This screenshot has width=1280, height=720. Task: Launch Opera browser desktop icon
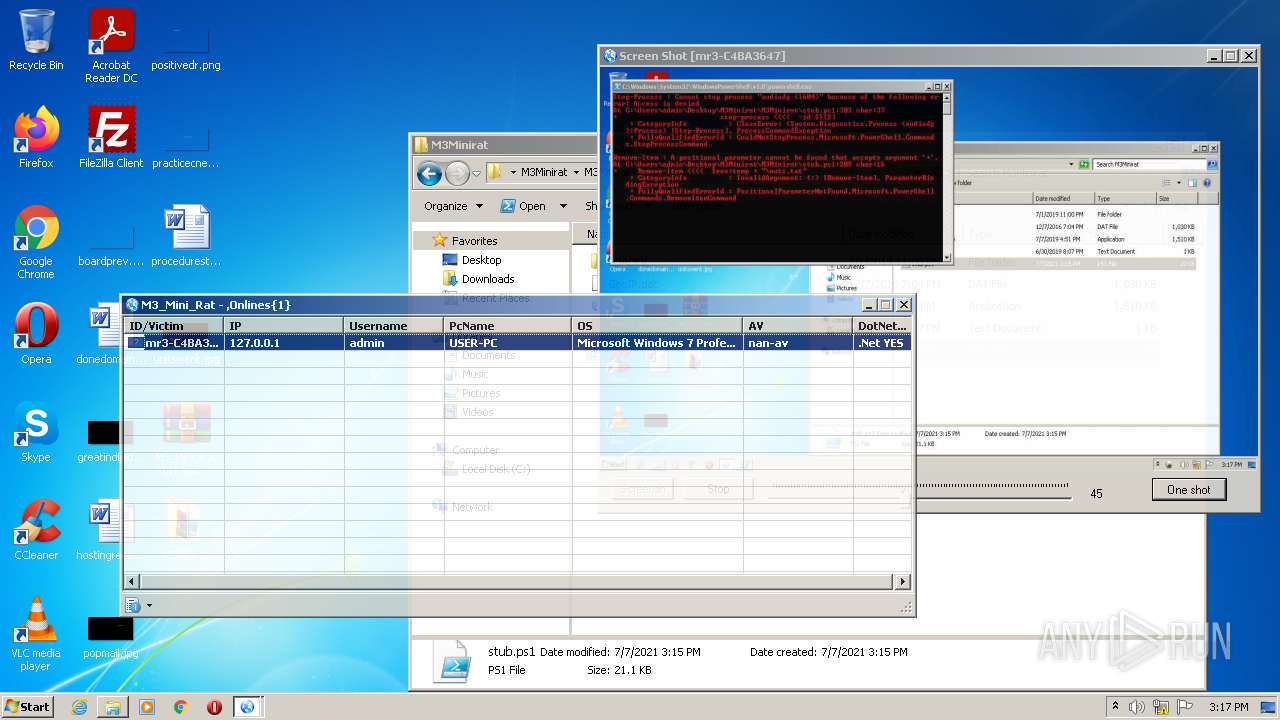tap(36, 334)
